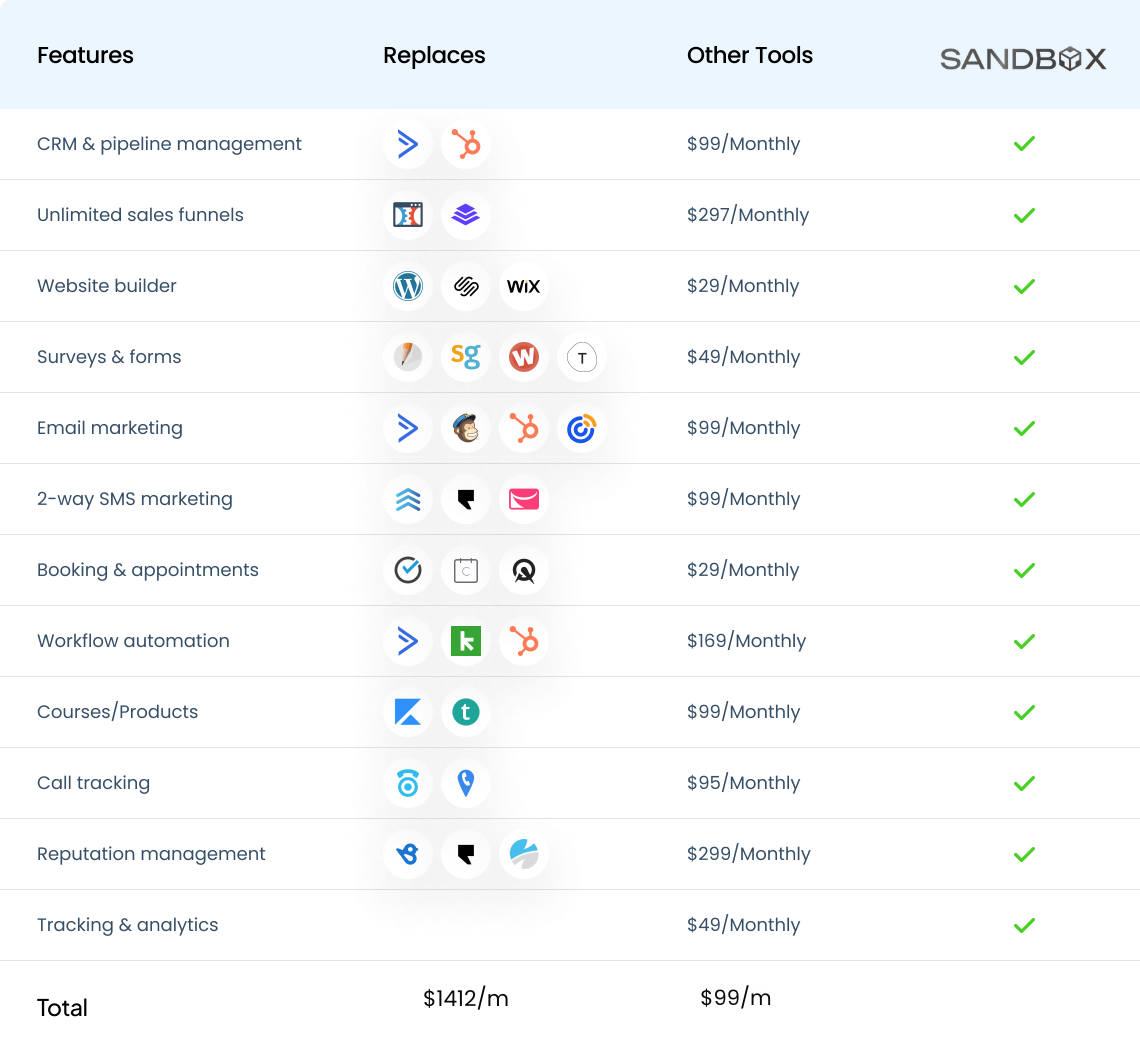Select the Mailchimp monkey icon
Viewport: 1140px width, 1052px height.
466,428
